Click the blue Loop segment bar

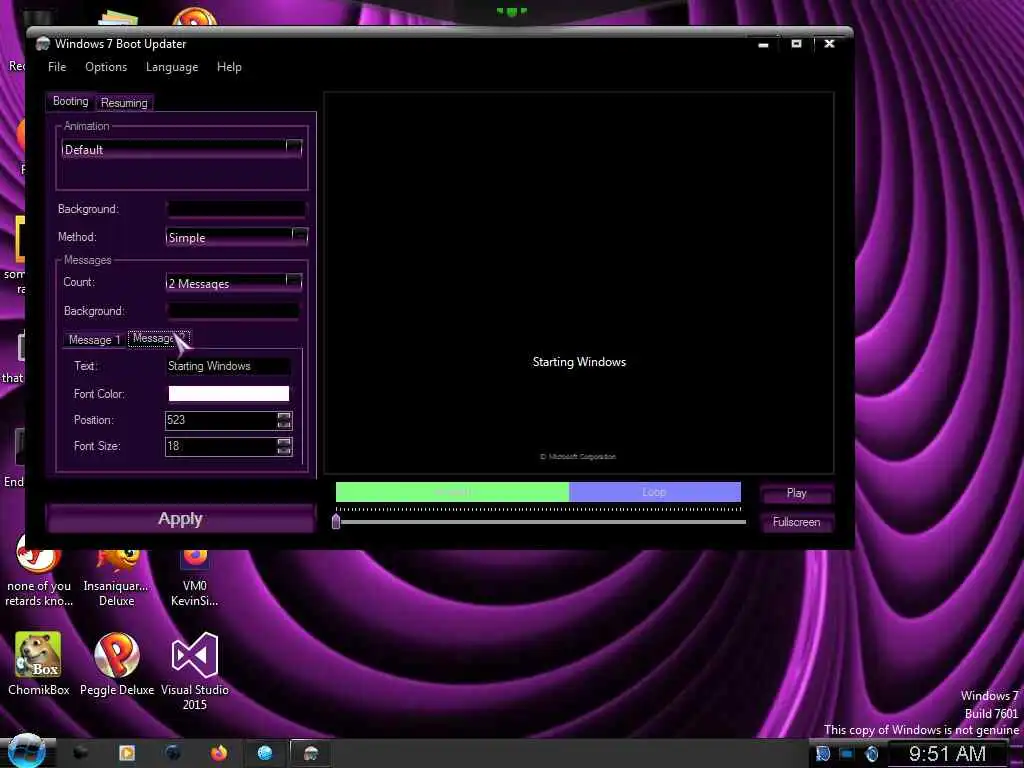point(655,492)
